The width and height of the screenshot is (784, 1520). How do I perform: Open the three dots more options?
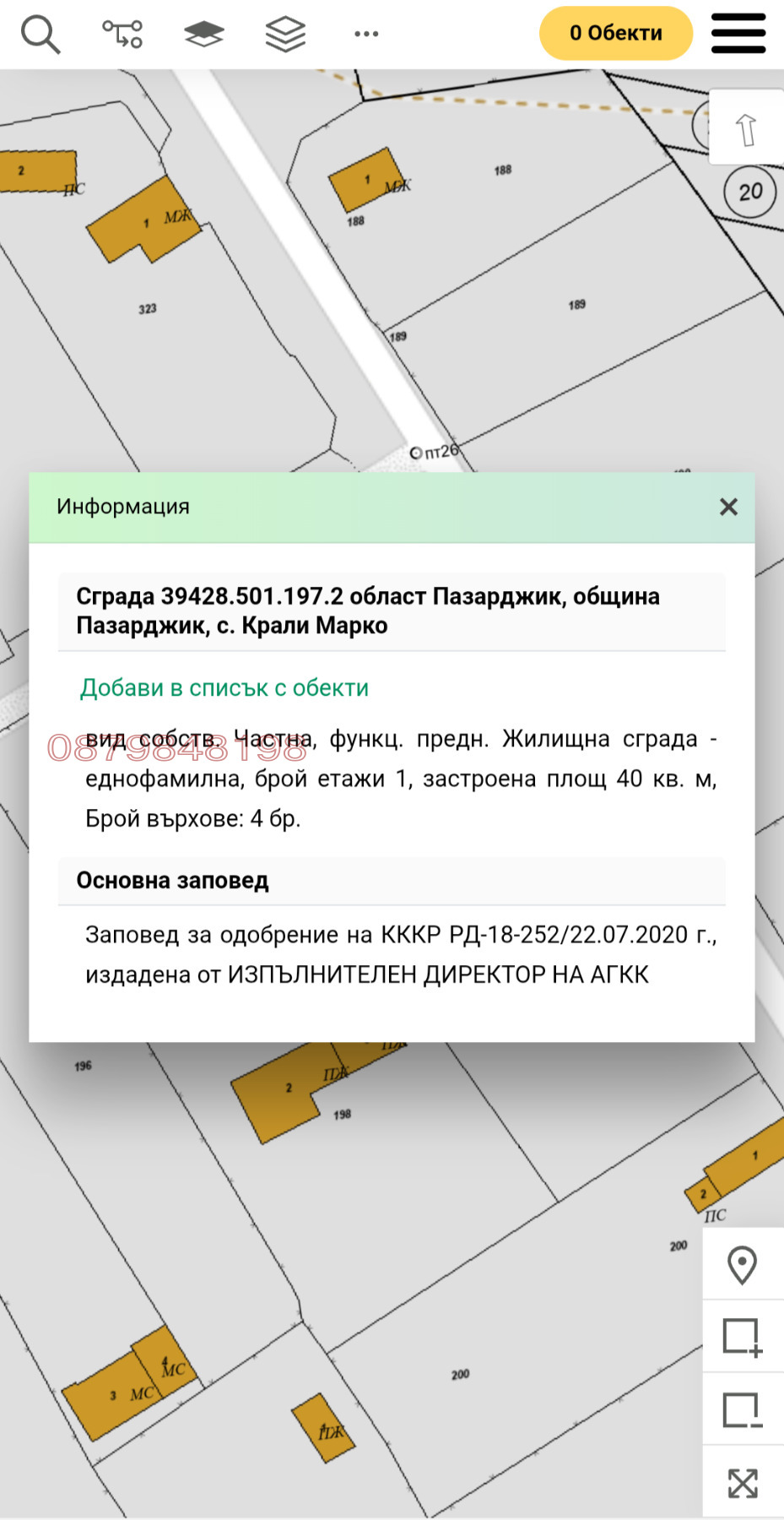point(366,35)
